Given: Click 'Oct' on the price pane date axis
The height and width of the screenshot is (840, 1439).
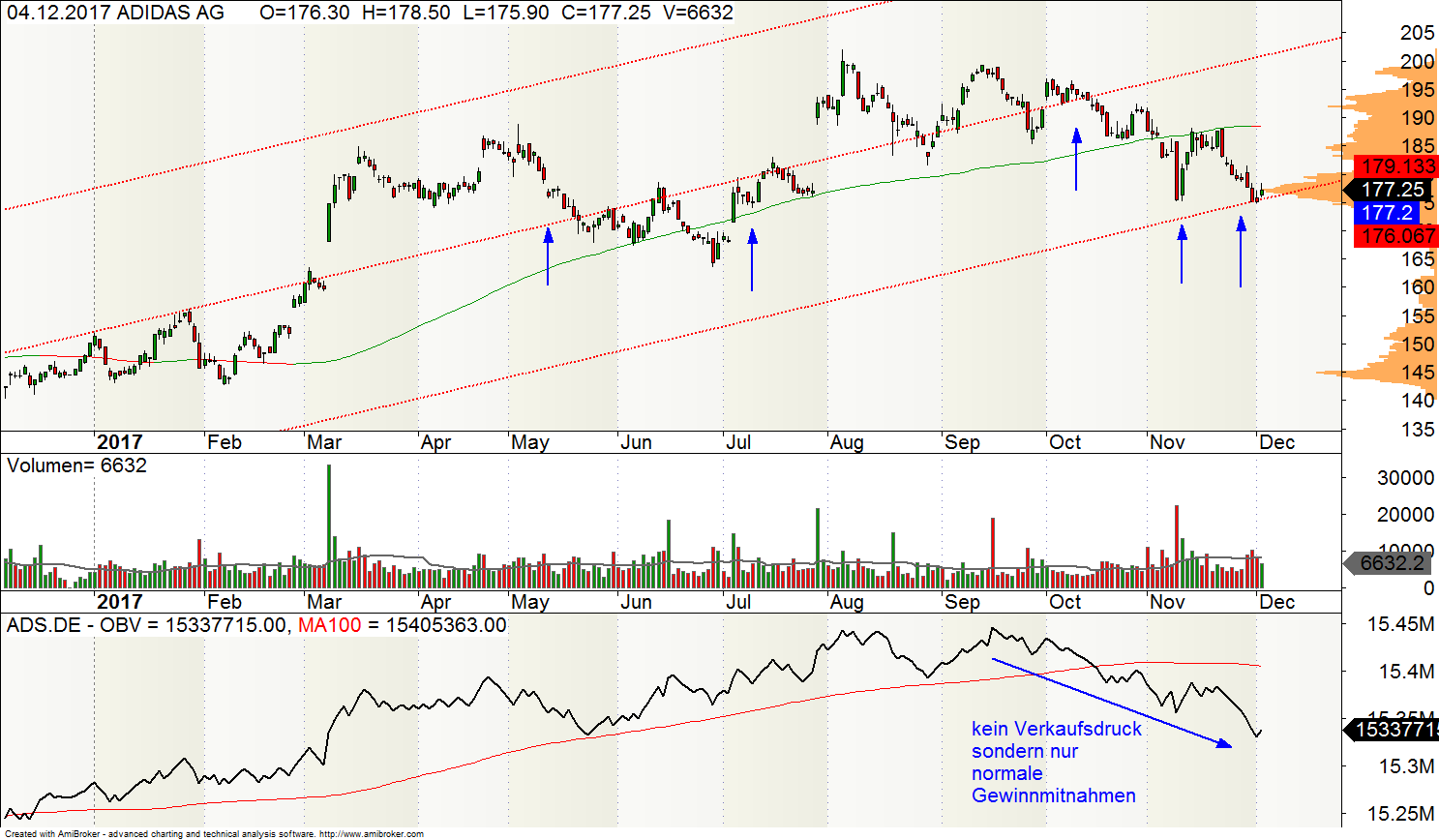Looking at the screenshot, I should (1064, 442).
